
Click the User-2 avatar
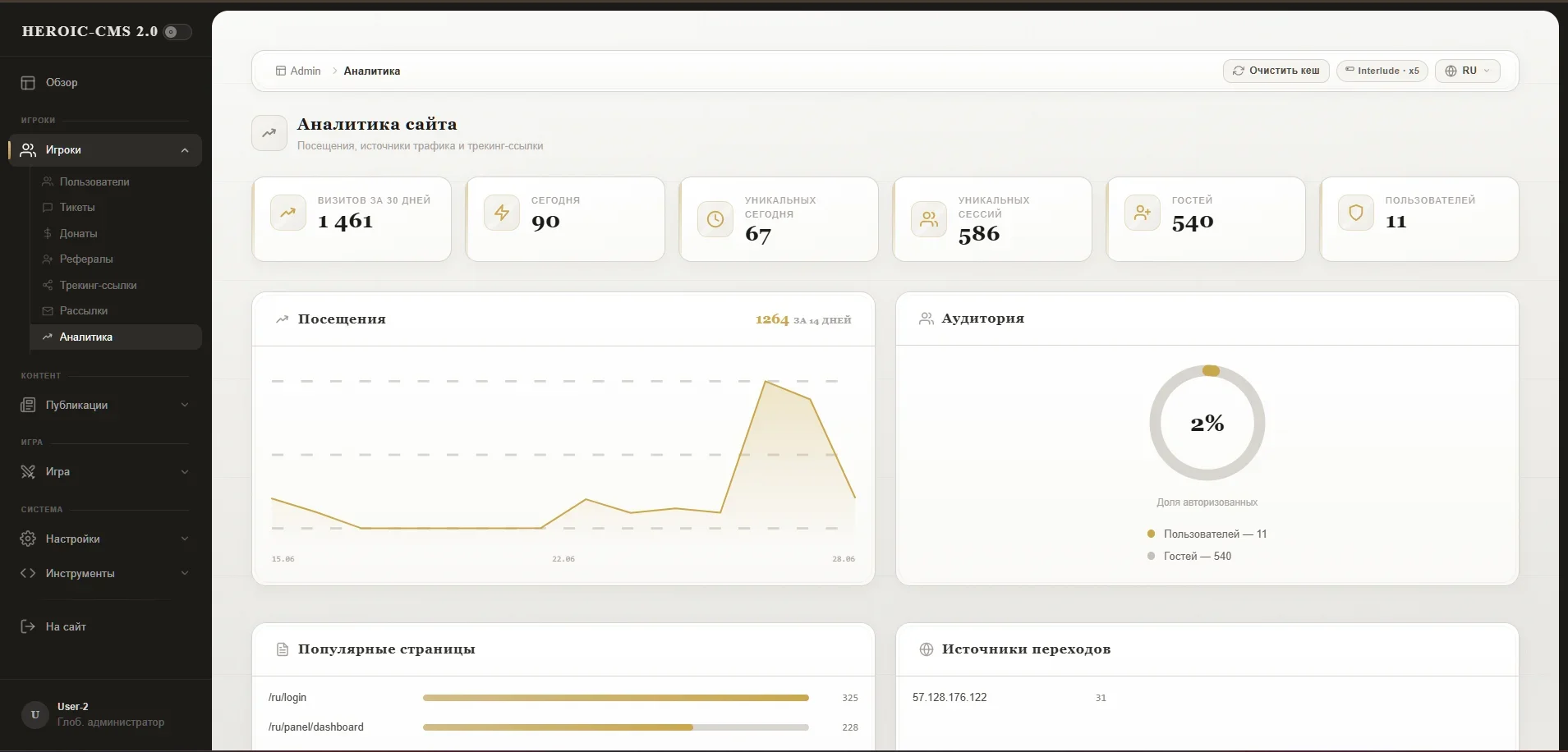coord(34,714)
